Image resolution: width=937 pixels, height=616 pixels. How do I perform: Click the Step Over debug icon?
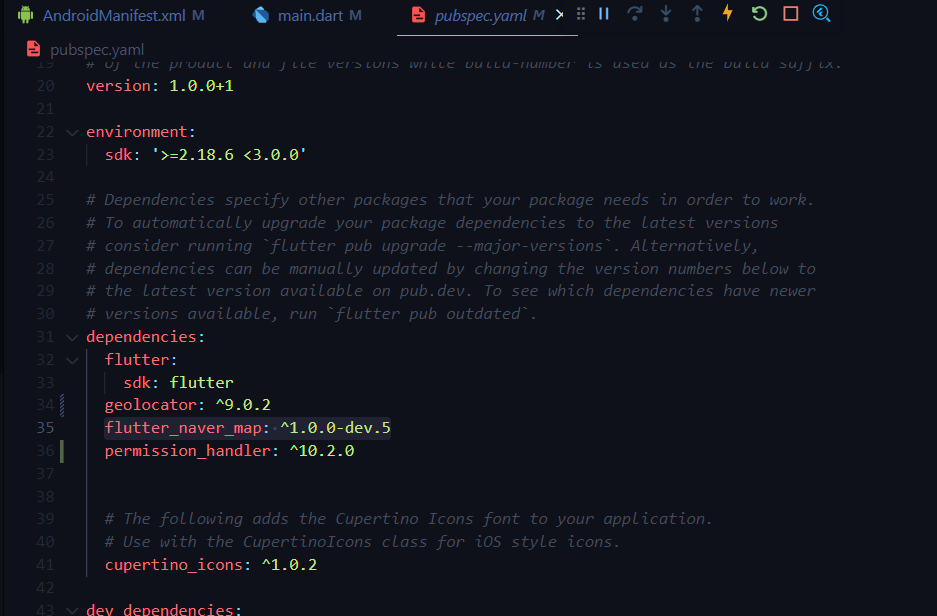[635, 14]
